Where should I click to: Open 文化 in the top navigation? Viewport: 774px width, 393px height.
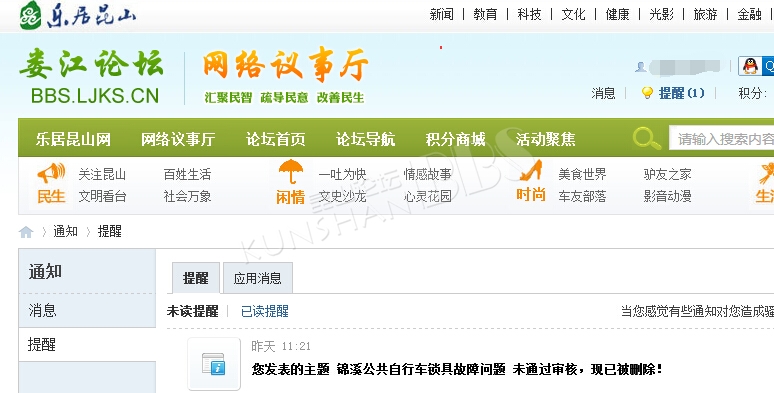coord(573,14)
